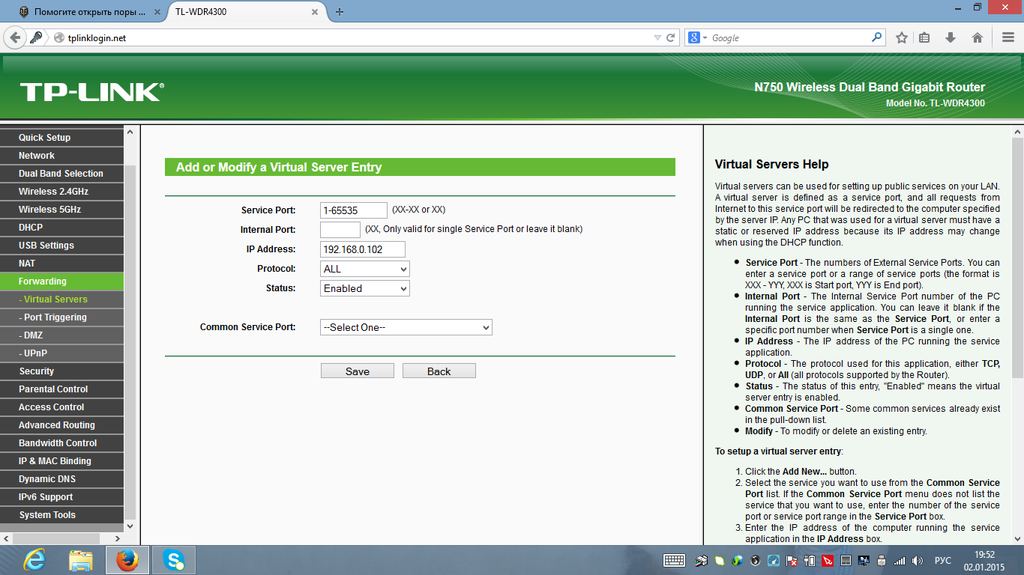Viewport: 1024px width, 575px height.
Task: Close the TL-WDR4300 tab
Action: [x=314, y=12]
